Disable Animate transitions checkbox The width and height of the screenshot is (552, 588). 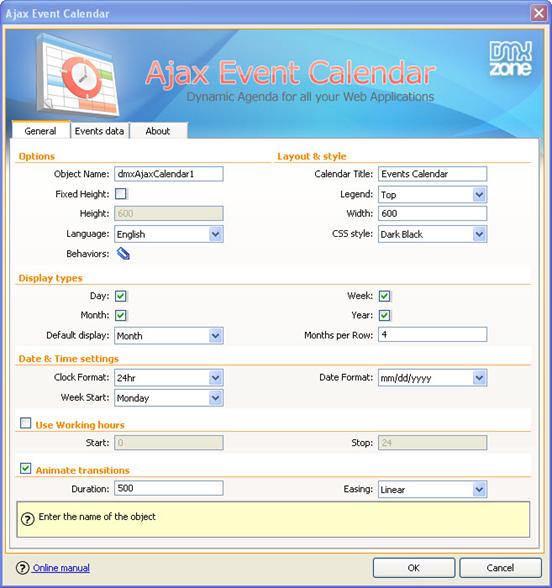[x=26, y=469]
